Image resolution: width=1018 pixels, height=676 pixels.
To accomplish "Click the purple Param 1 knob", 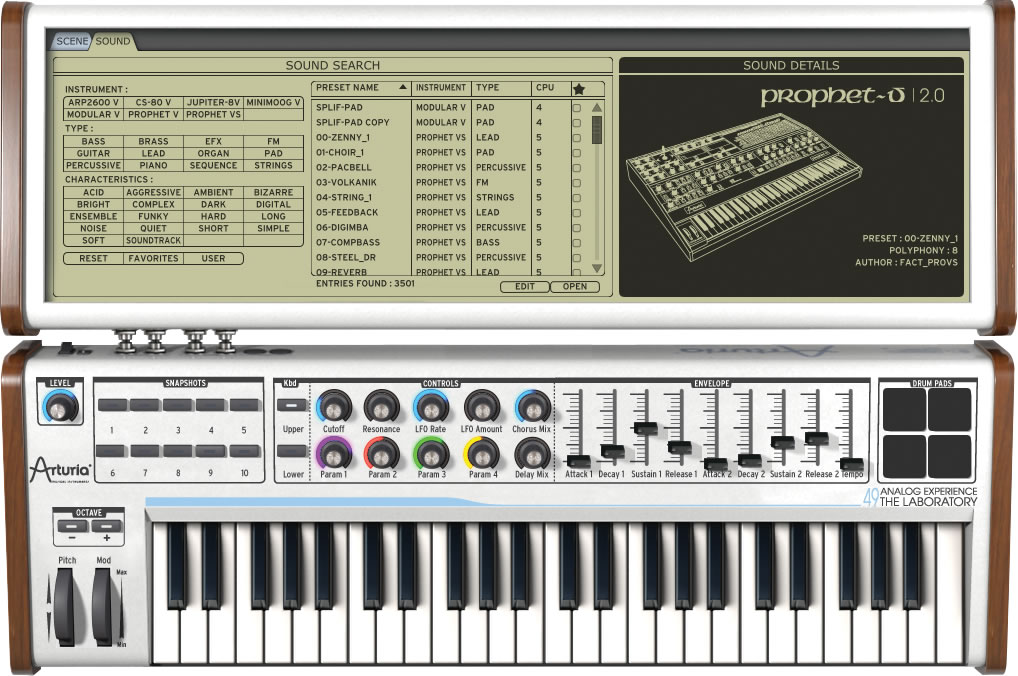I will click(x=334, y=453).
